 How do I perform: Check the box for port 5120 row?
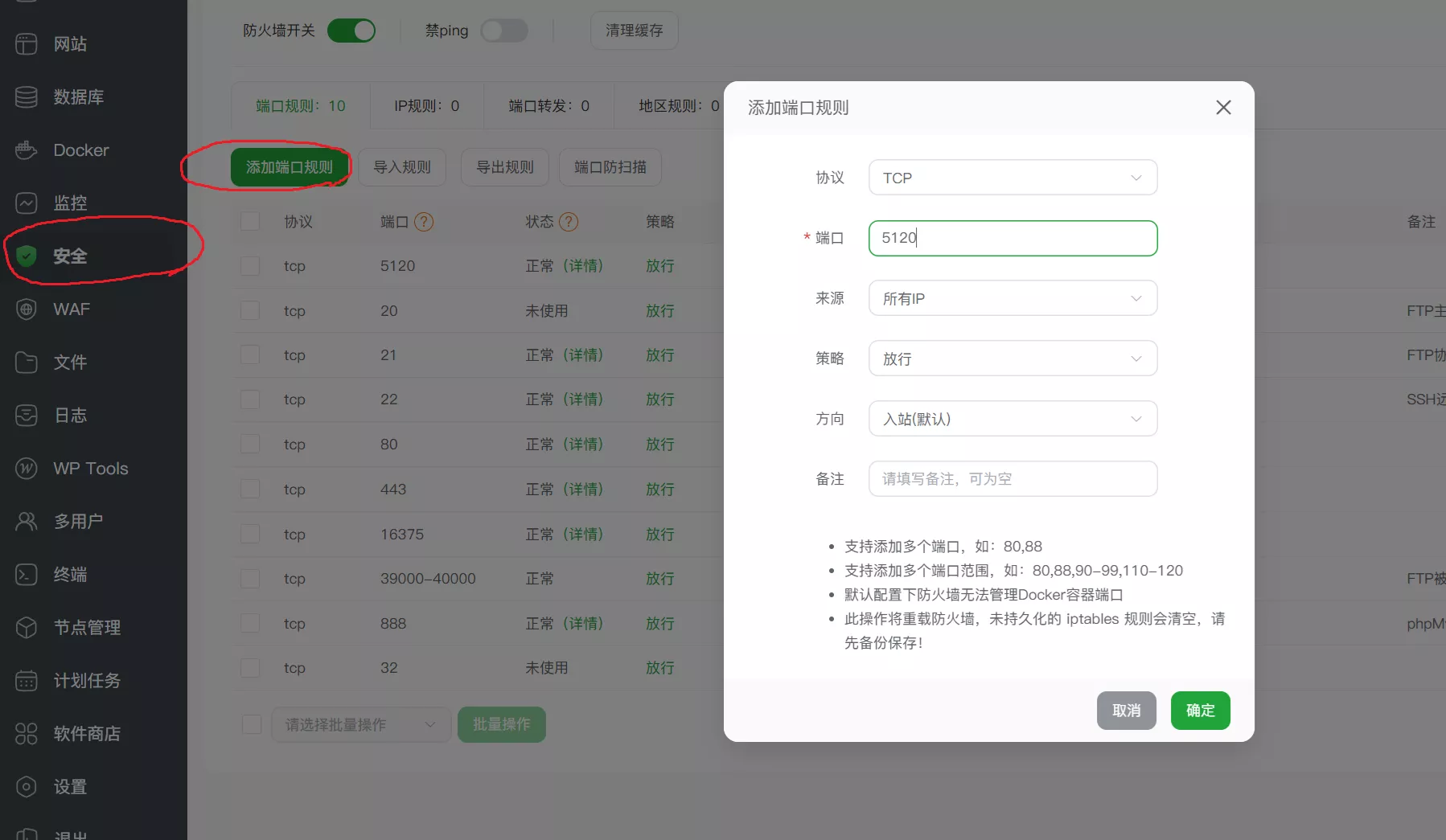point(250,266)
